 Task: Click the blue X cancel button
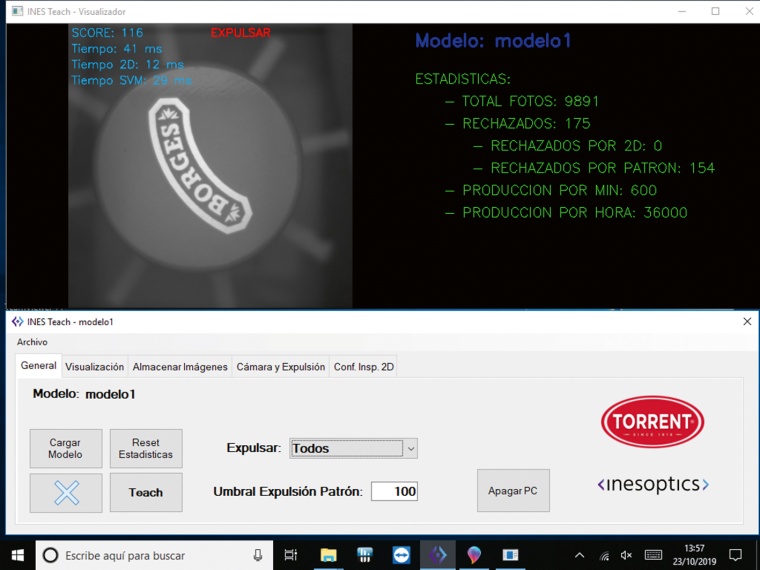click(x=66, y=493)
